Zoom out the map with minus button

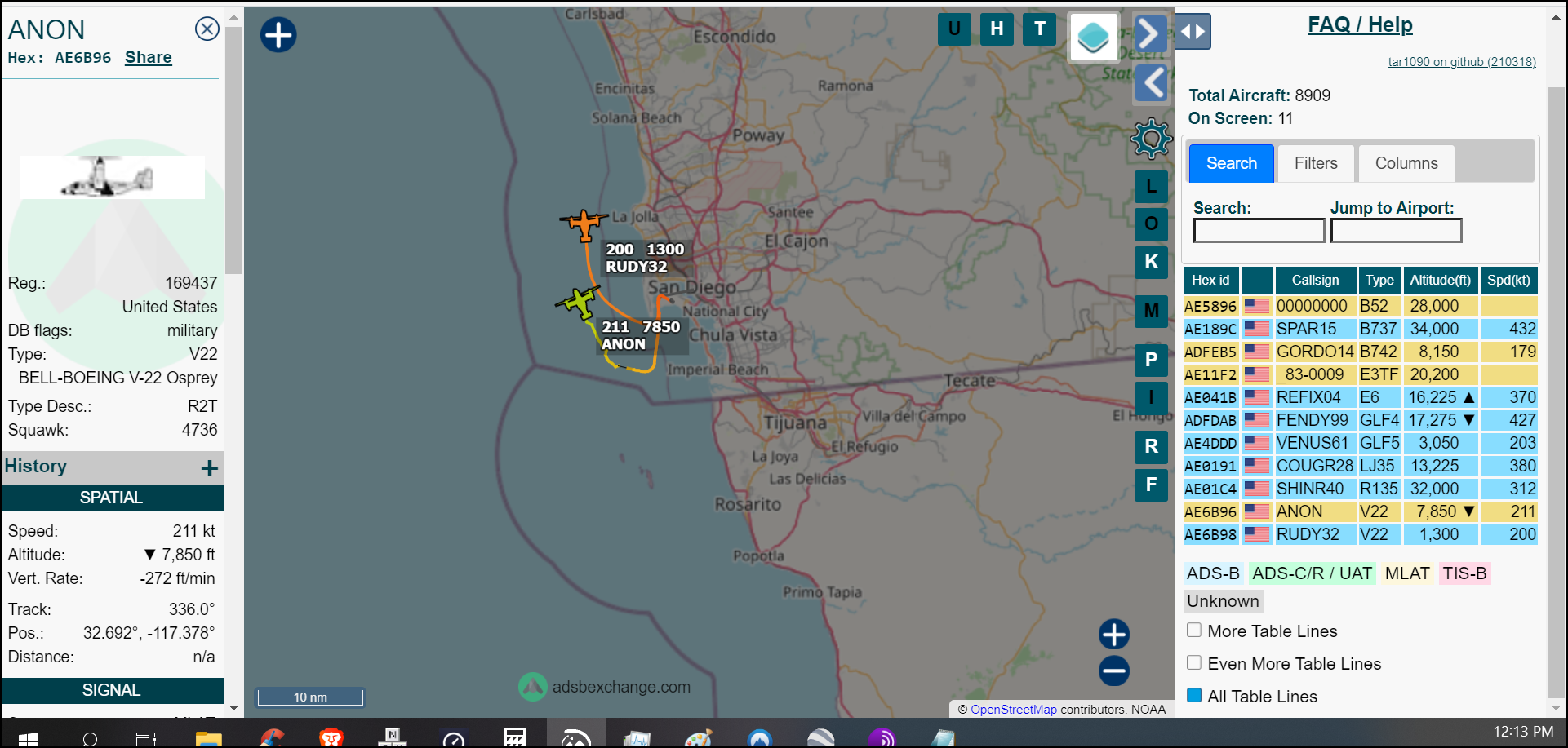[x=1114, y=671]
